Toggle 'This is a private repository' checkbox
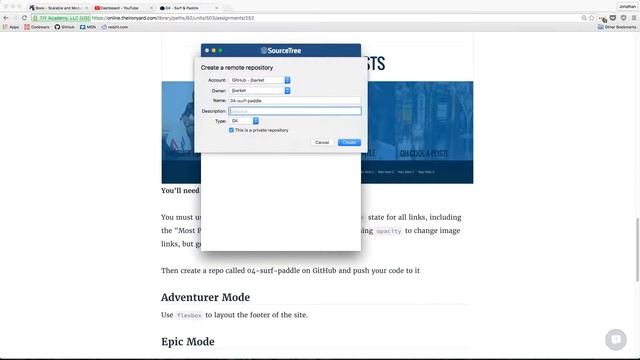 click(x=231, y=130)
